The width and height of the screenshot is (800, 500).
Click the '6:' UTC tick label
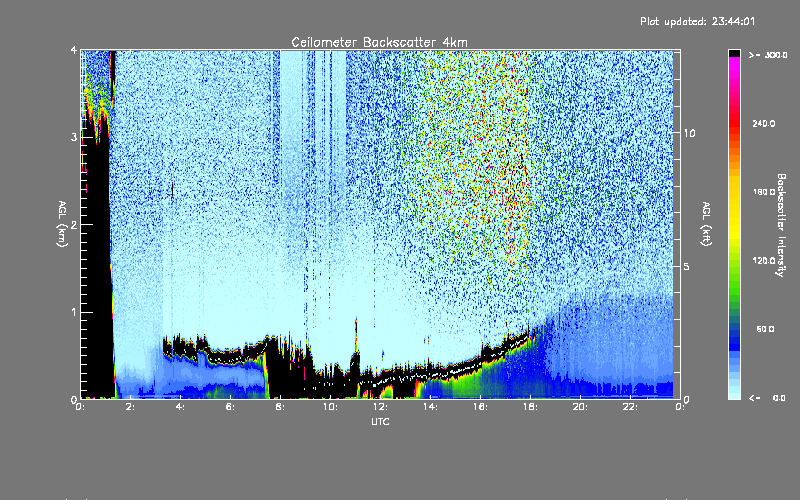tap(231, 407)
